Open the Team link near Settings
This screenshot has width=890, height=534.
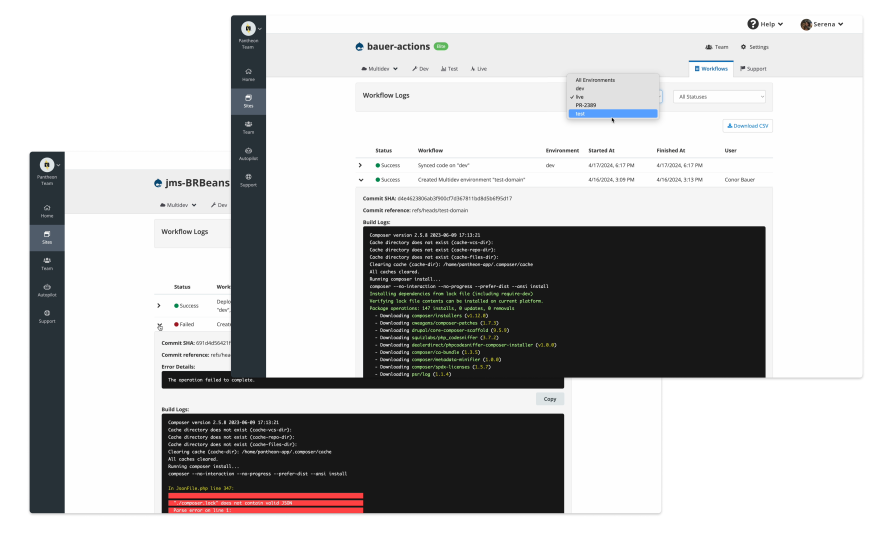[716, 47]
